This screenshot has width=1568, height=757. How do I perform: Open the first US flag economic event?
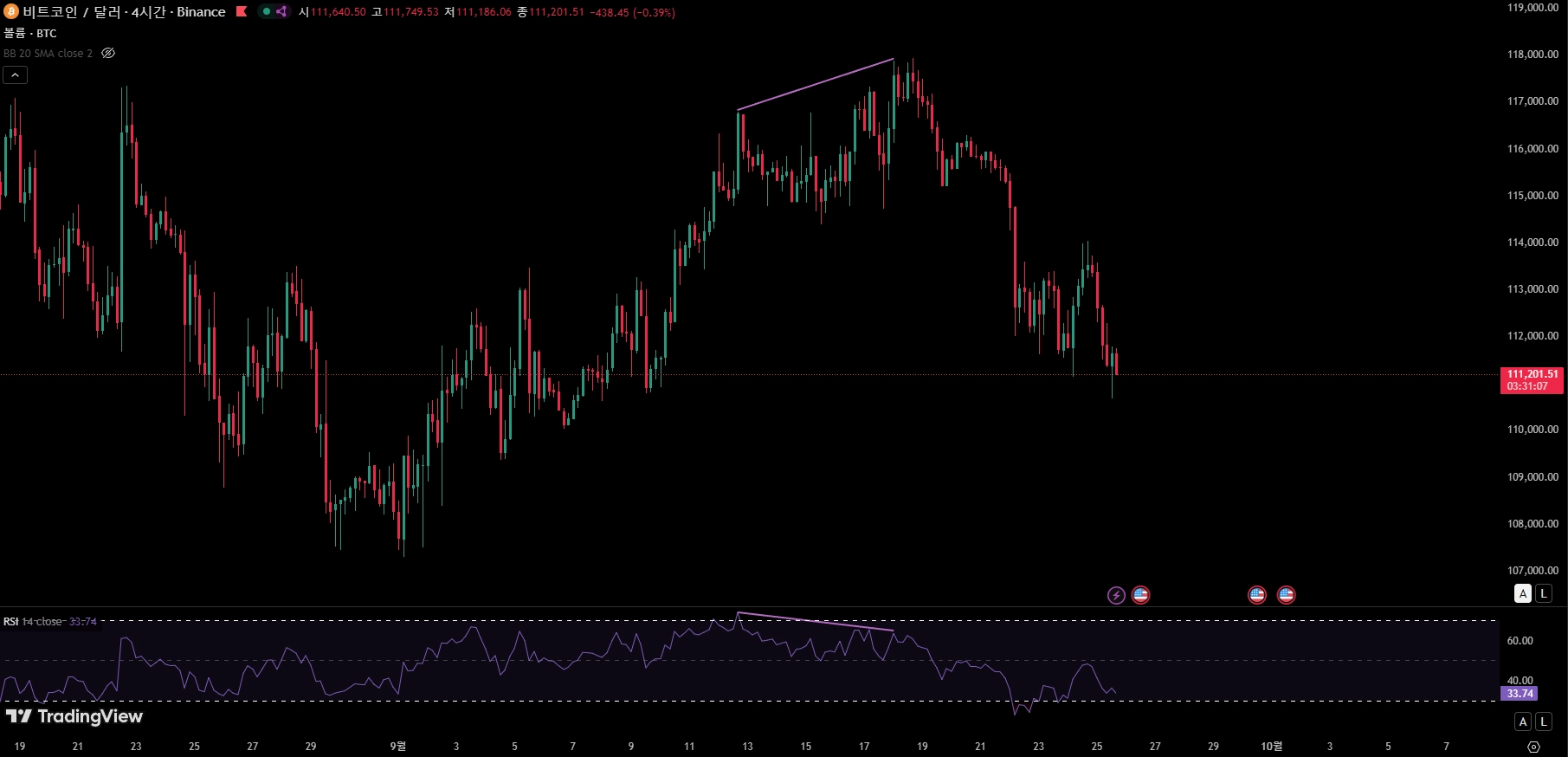(1140, 595)
